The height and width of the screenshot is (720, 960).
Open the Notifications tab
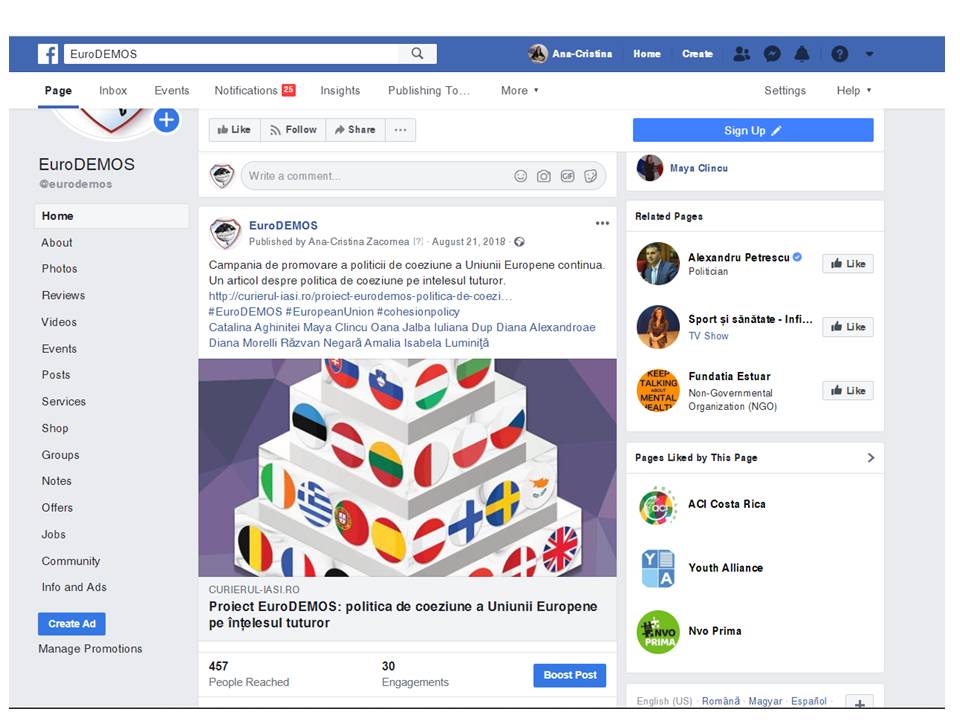click(255, 91)
